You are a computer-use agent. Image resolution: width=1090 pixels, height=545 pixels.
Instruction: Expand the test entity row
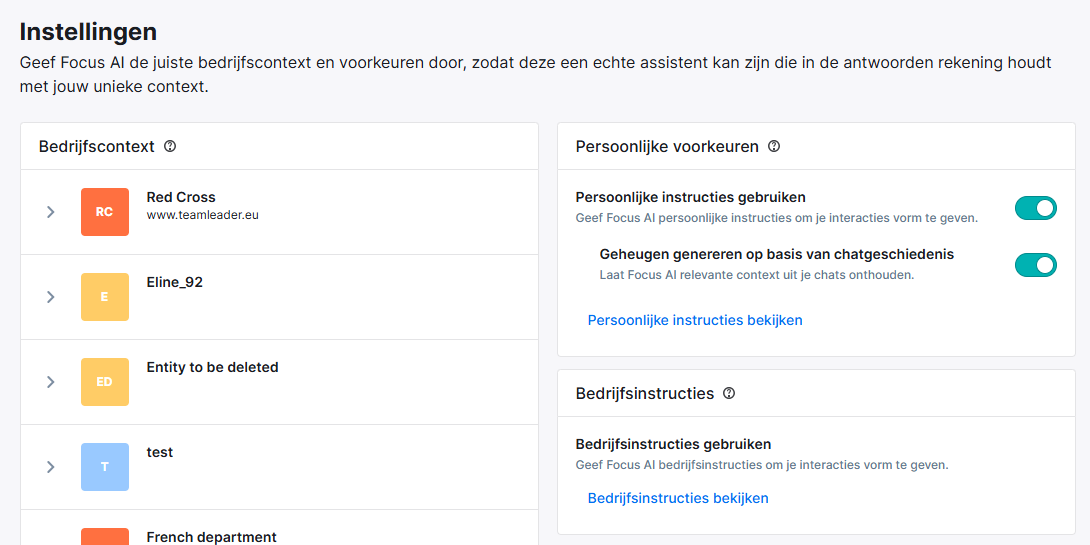coord(51,466)
